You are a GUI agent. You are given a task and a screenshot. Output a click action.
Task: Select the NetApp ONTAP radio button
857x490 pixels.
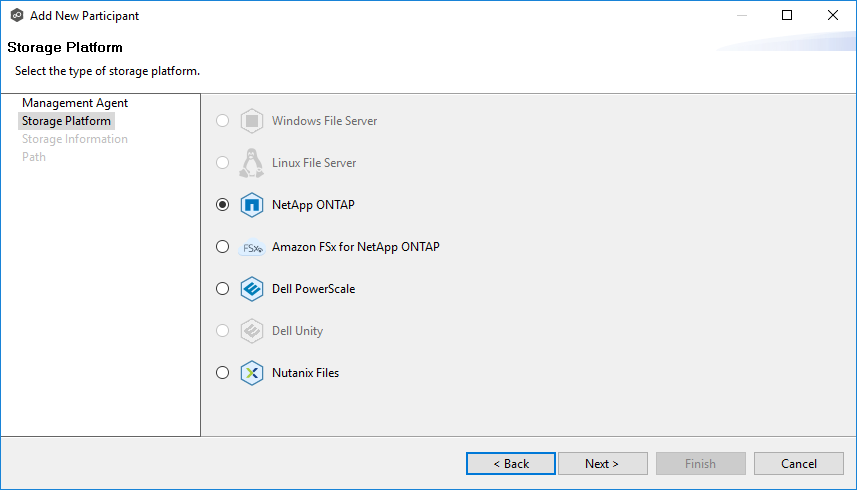coord(222,205)
